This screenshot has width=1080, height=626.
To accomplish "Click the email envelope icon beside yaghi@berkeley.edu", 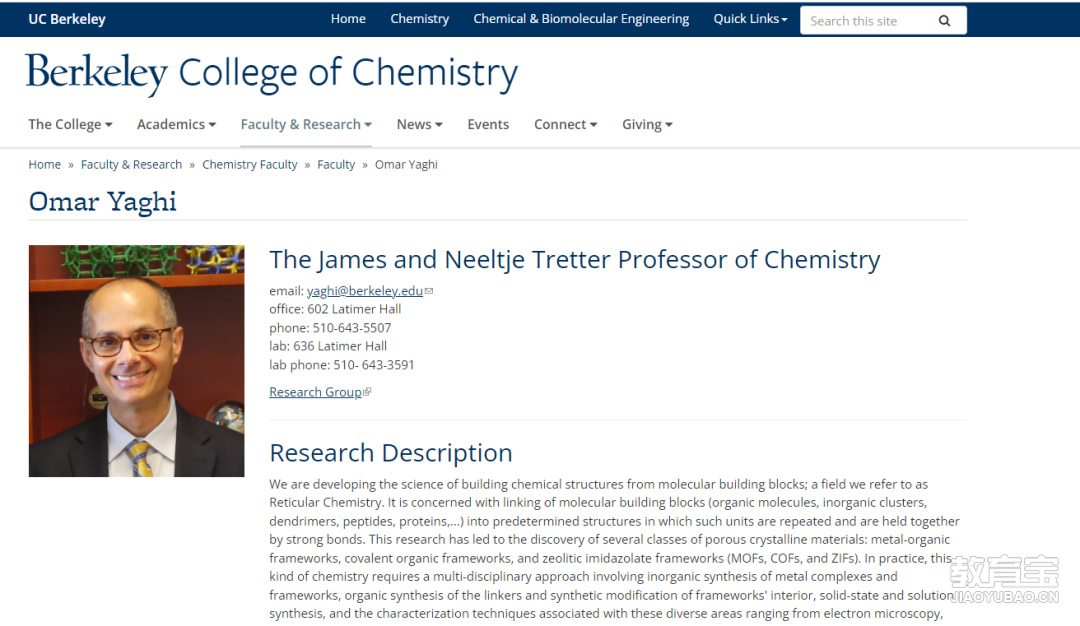I will (x=429, y=291).
